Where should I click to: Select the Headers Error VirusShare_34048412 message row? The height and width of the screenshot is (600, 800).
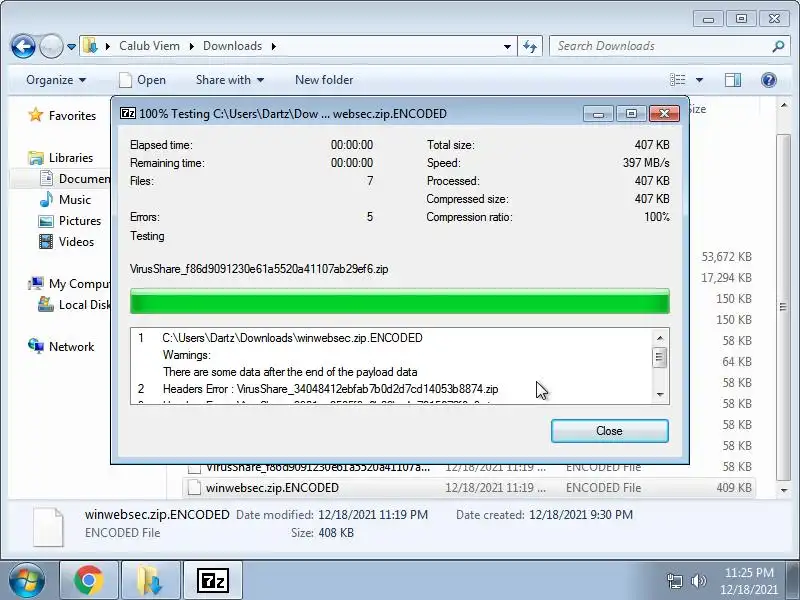click(330, 389)
